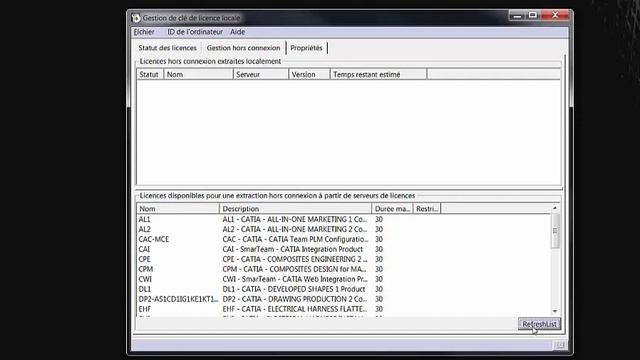Switch to the Propriétés tab
Screen dimensions: 640x360
coord(307,48)
